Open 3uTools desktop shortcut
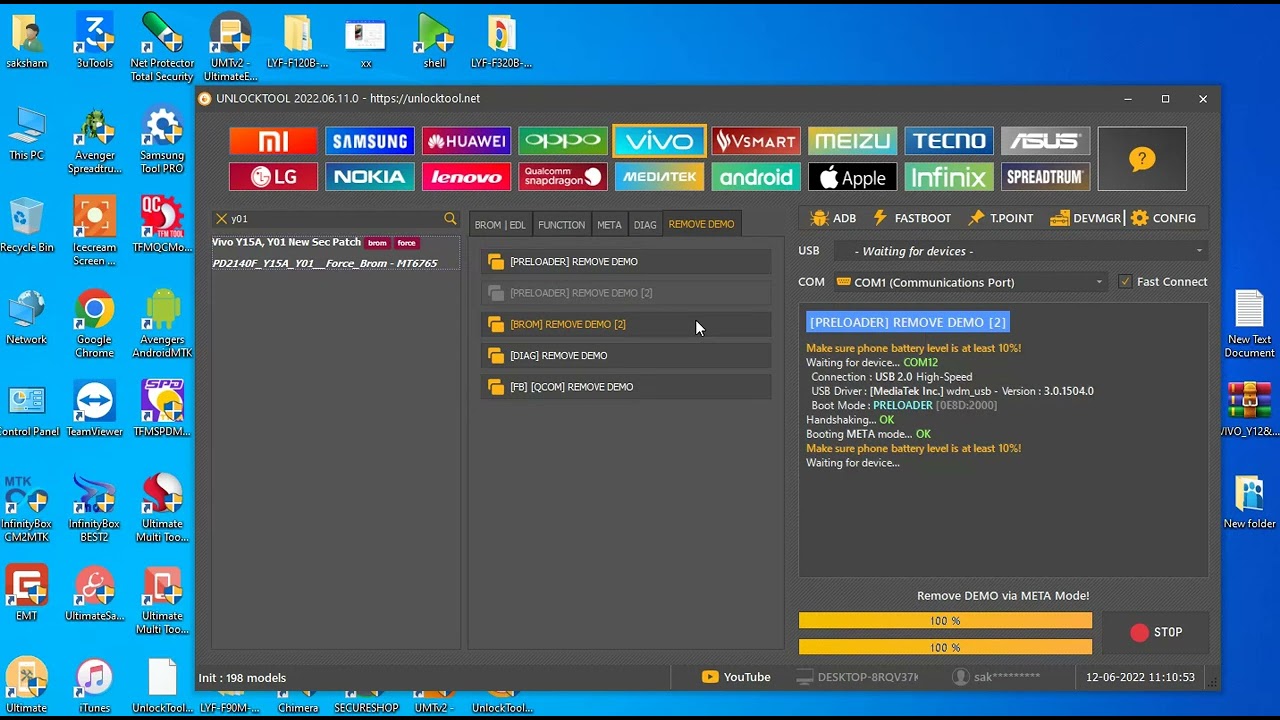Image resolution: width=1280 pixels, height=720 pixels. click(94, 41)
